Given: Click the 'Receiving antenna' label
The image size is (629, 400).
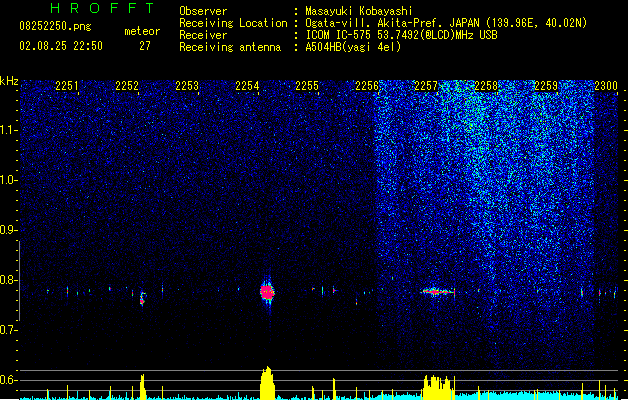Looking at the screenshot, I should point(230,47).
